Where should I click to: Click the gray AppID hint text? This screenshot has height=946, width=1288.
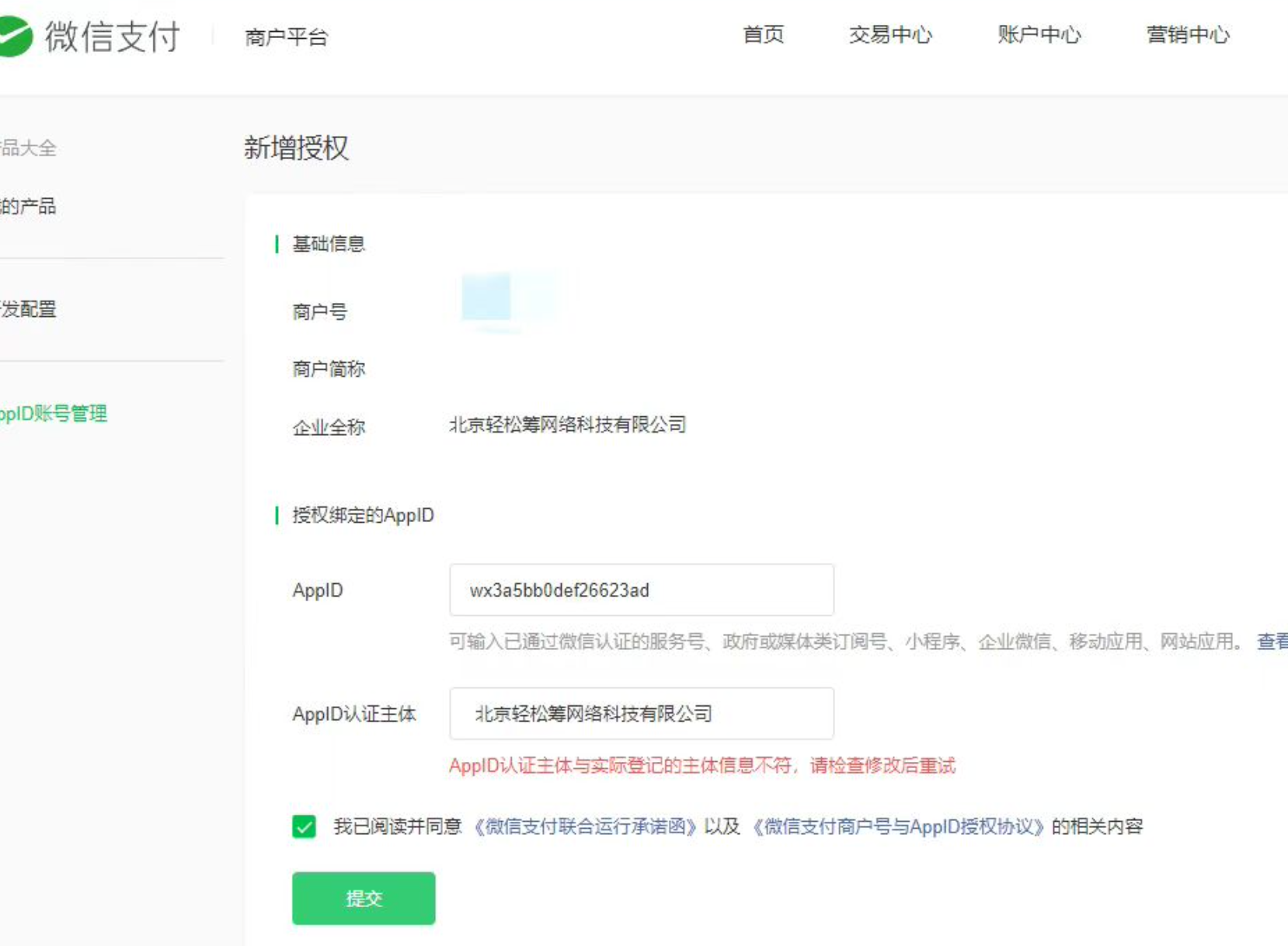[848, 642]
